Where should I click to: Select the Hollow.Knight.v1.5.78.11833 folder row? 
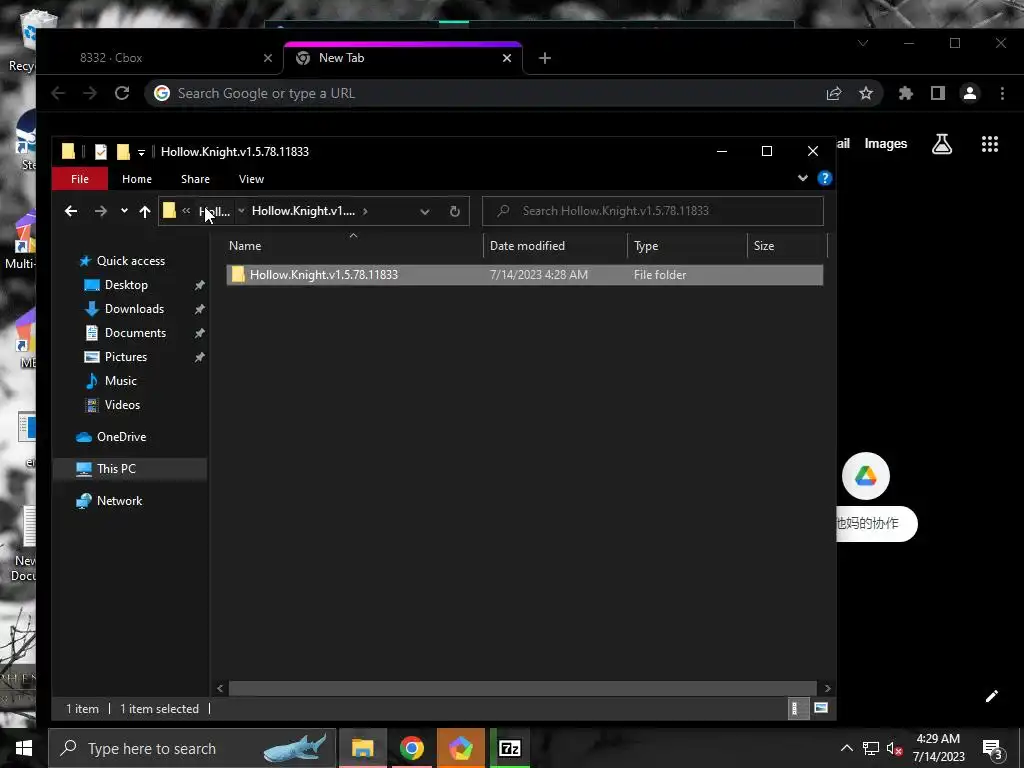pos(524,275)
